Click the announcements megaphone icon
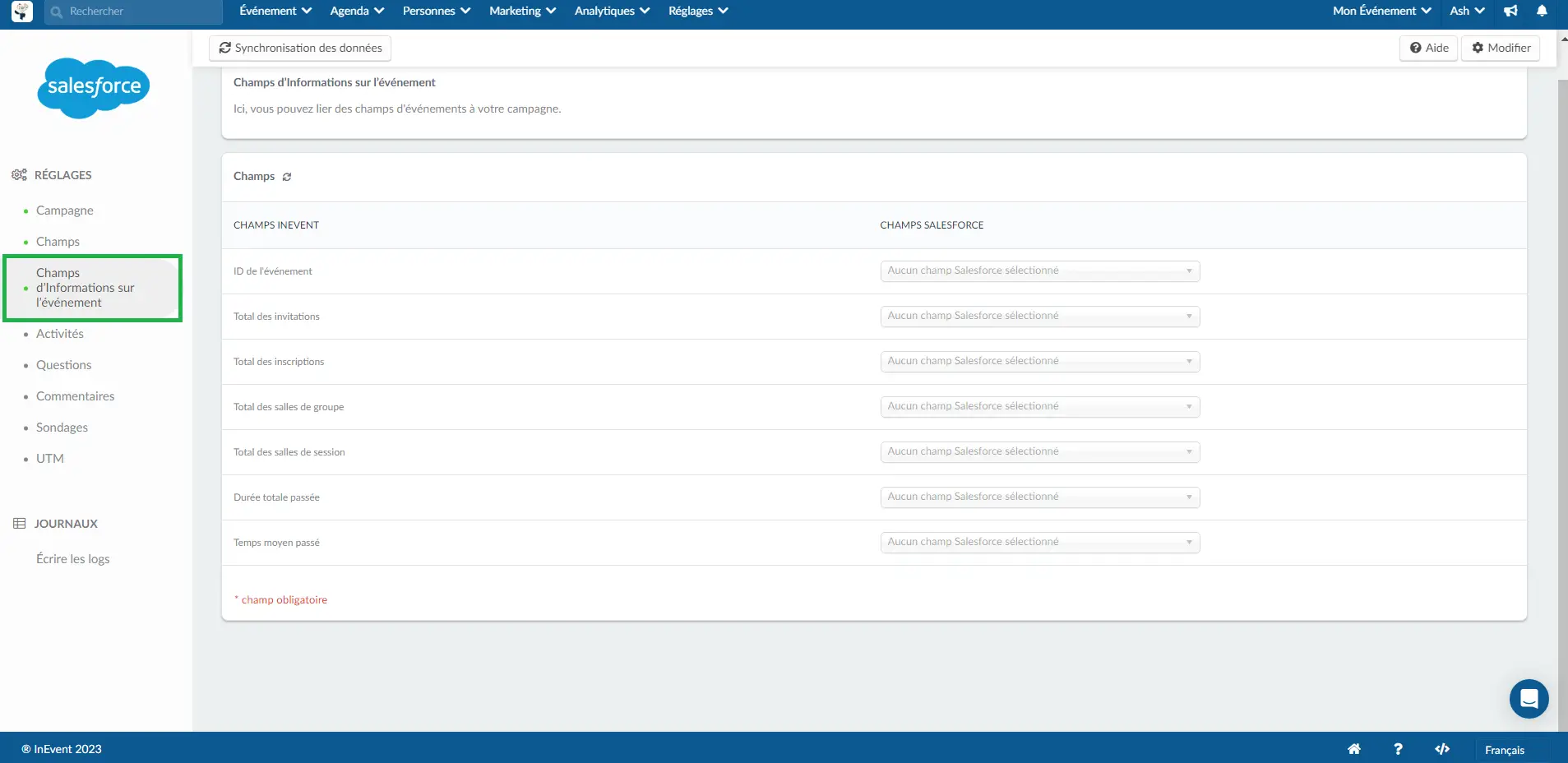1568x763 pixels. click(x=1510, y=11)
